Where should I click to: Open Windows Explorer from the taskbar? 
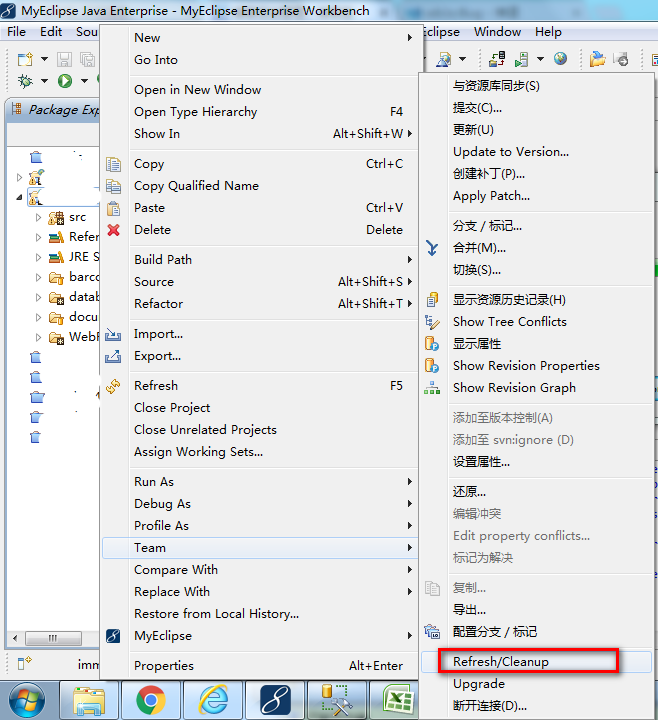coord(89,701)
